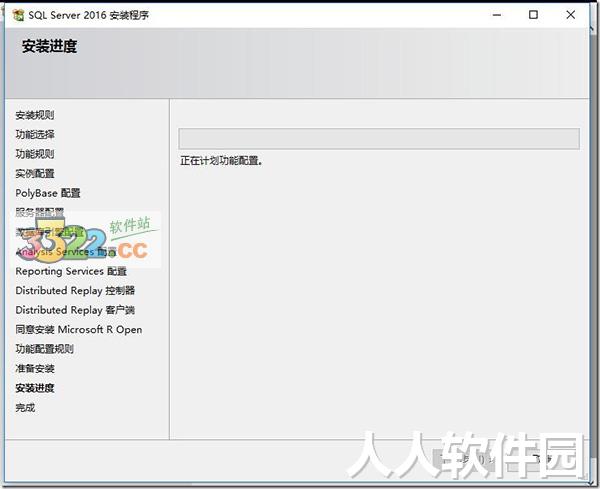The image size is (600, 489).
Task: Click the SQL Server 2016 安装程序 title text
Action: pos(89,15)
